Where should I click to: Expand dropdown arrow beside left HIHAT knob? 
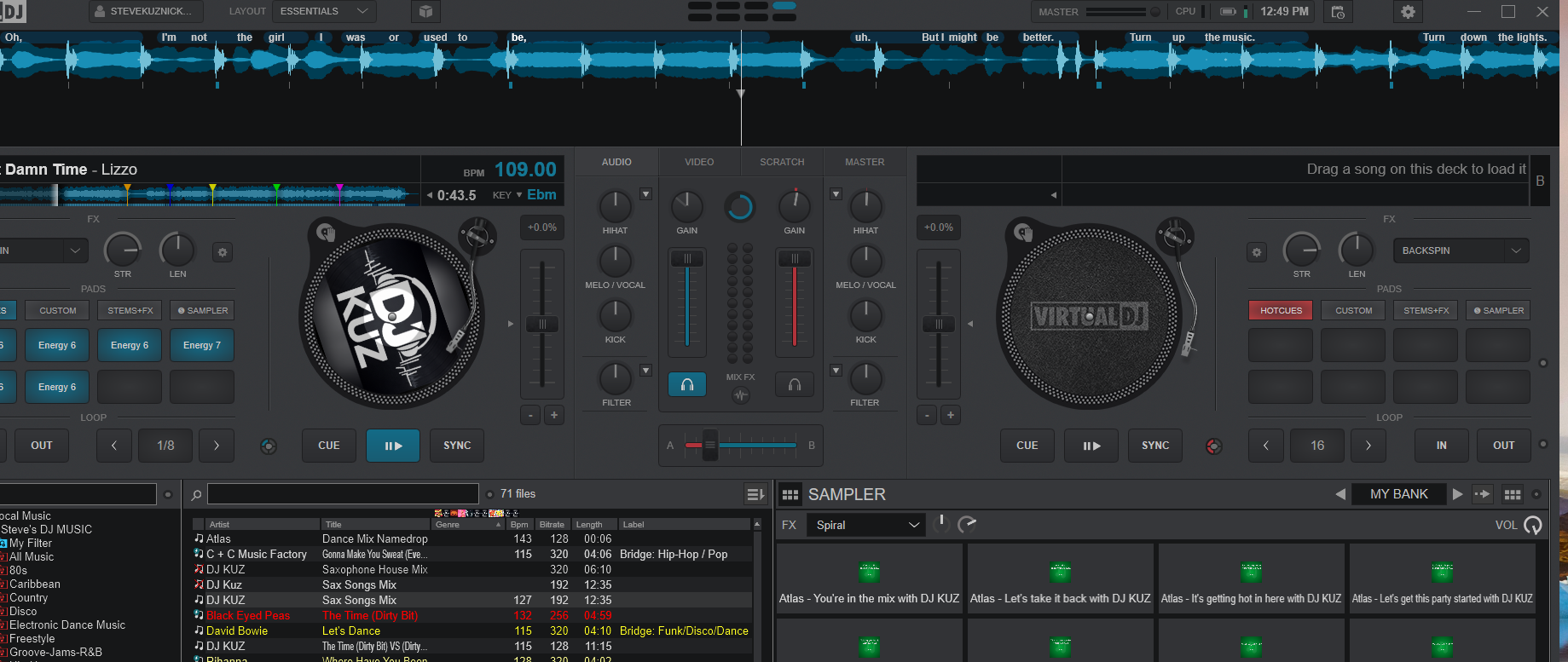pos(645,194)
